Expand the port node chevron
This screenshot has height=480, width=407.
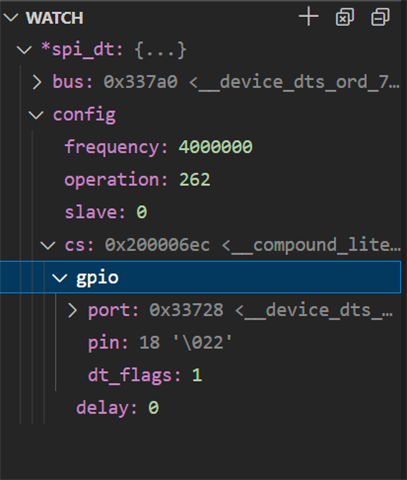click(x=72, y=310)
